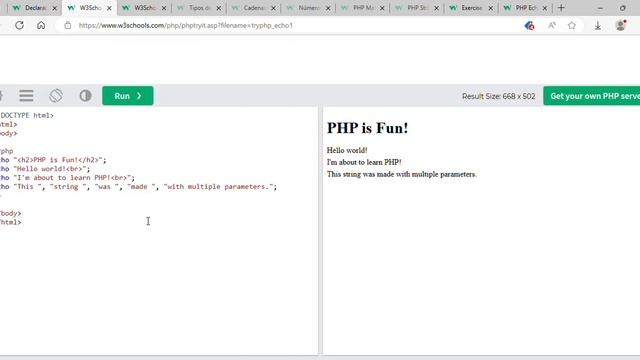640x360 pixels.
Task: Open the shopping extension icon with red badge
Action: click(x=529, y=26)
